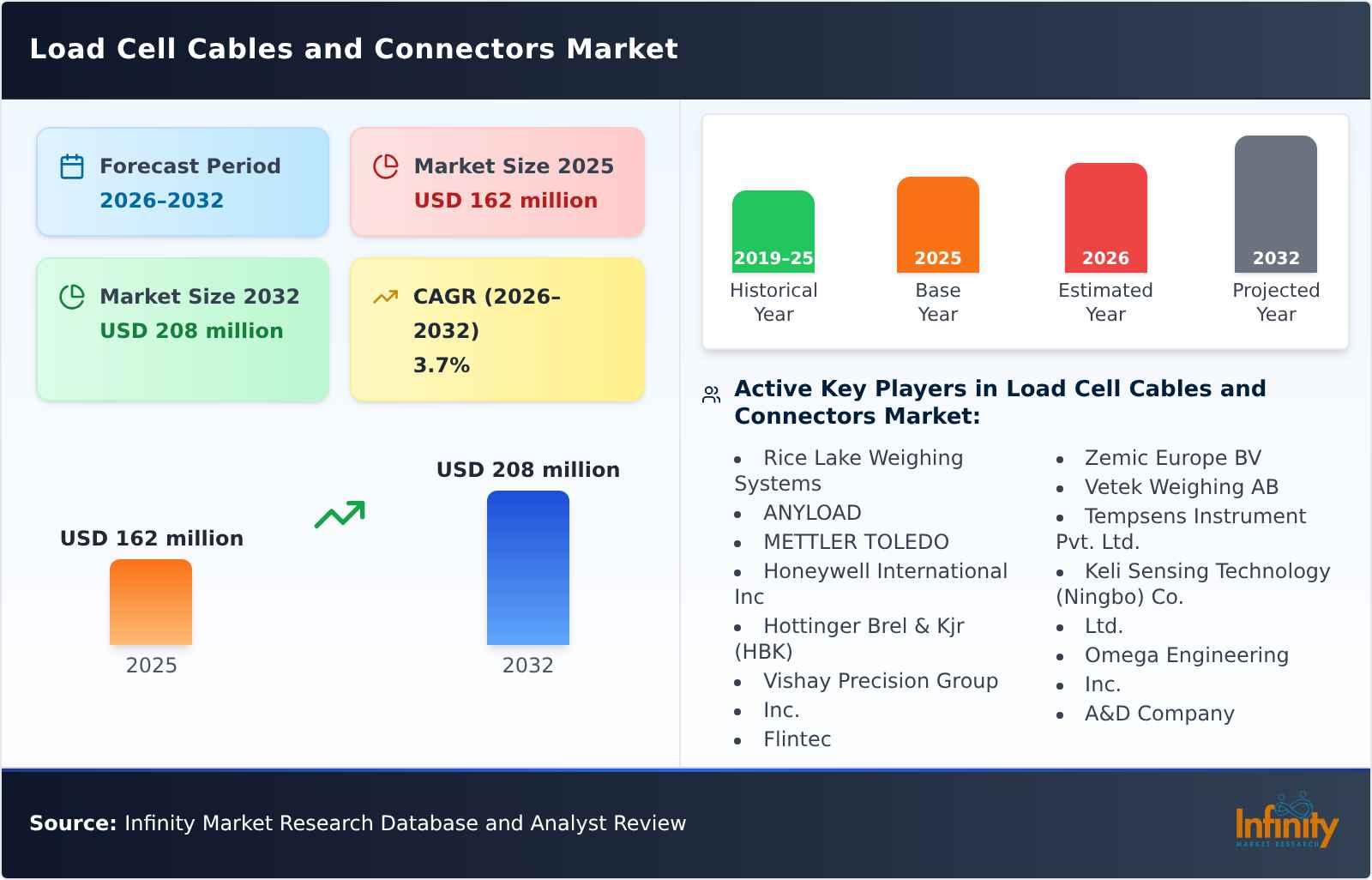The height and width of the screenshot is (880, 1372).
Task: Click the Source text in the footer
Action: (358, 823)
